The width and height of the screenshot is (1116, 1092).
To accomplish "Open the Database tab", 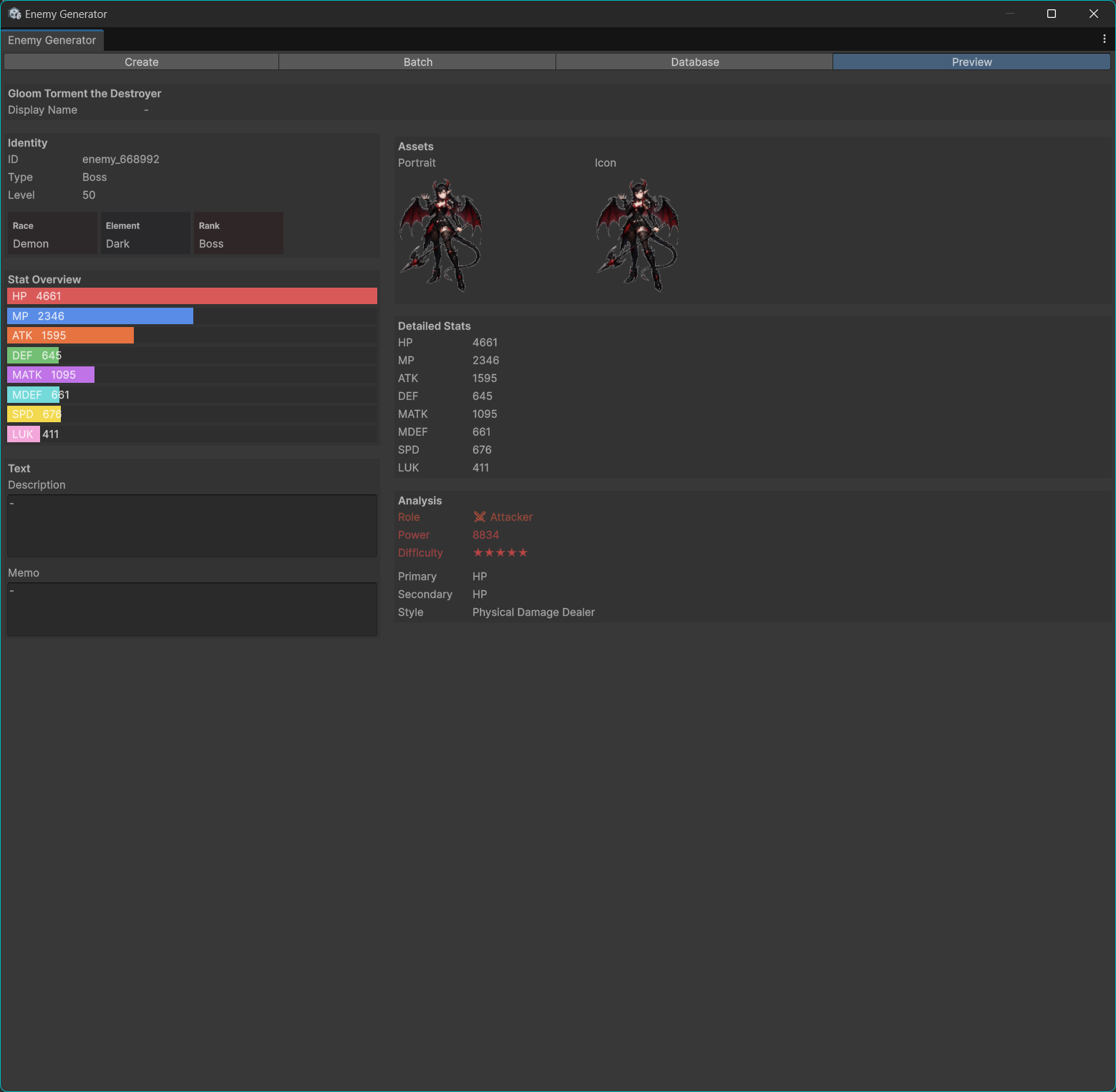I will coord(695,62).
